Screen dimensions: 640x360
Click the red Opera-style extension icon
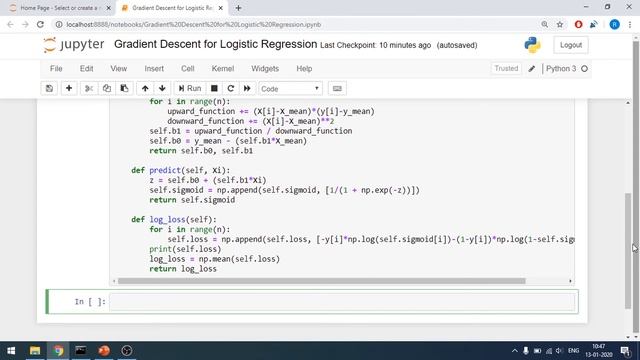click(x=578, y=24)
